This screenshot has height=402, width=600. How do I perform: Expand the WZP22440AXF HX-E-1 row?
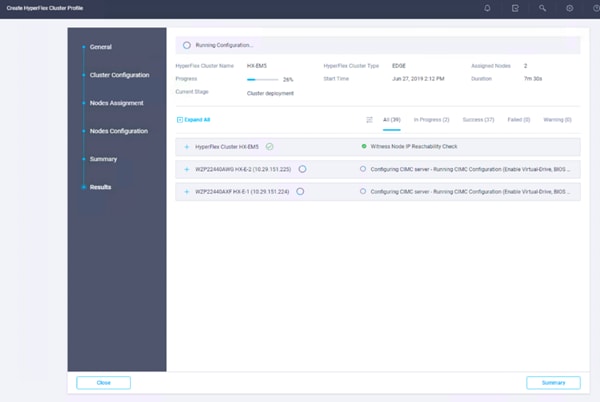tap(187, 192)
